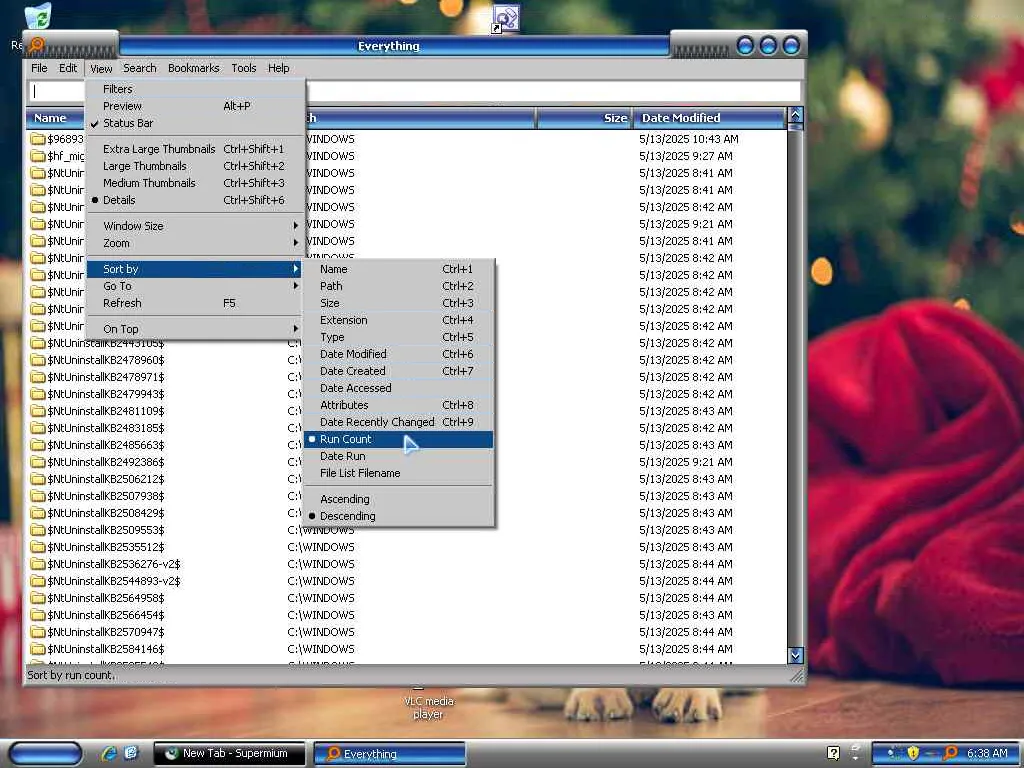Open the security shield tray icon
Image resolution: width=1024 pixels, height=768 pixels.
click(x=913, y=753)
